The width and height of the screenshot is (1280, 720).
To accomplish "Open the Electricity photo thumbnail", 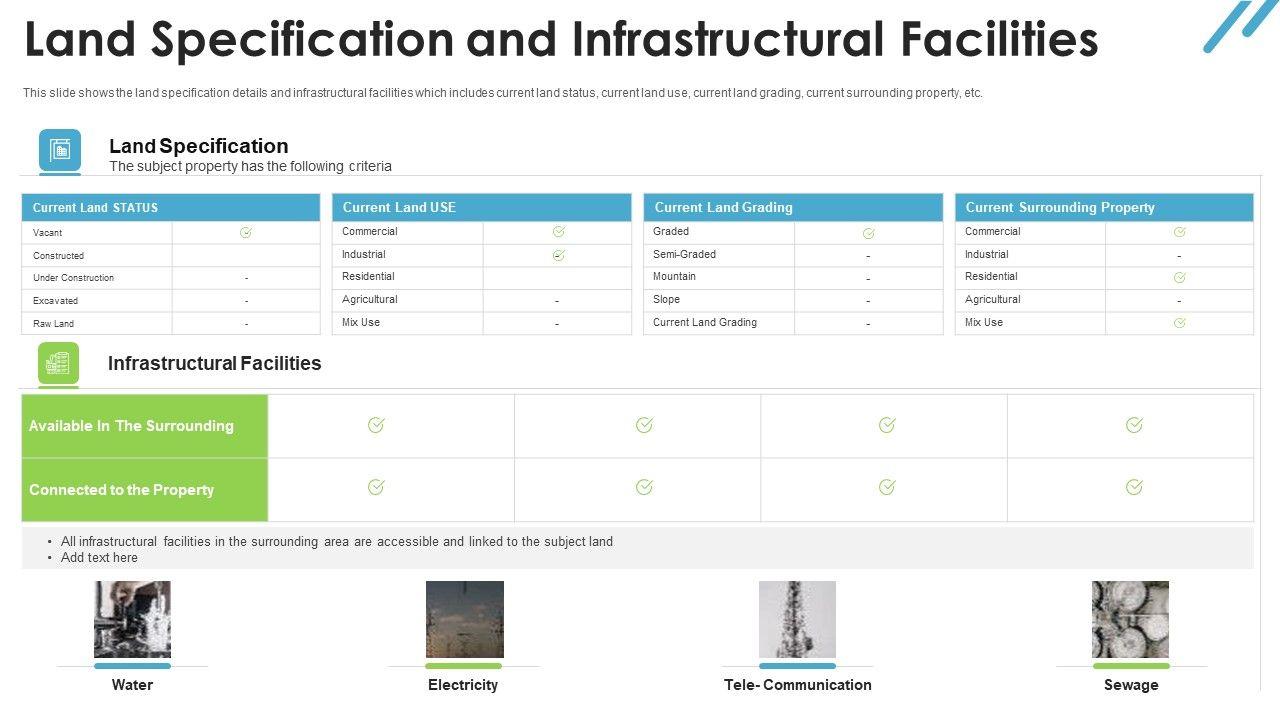I will coord(465,620).
